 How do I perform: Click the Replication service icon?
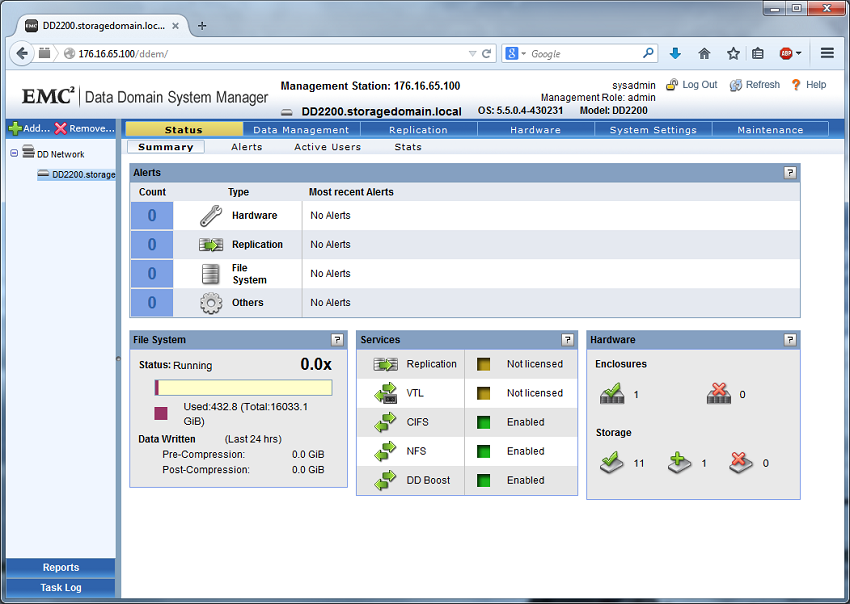point(385,364)
